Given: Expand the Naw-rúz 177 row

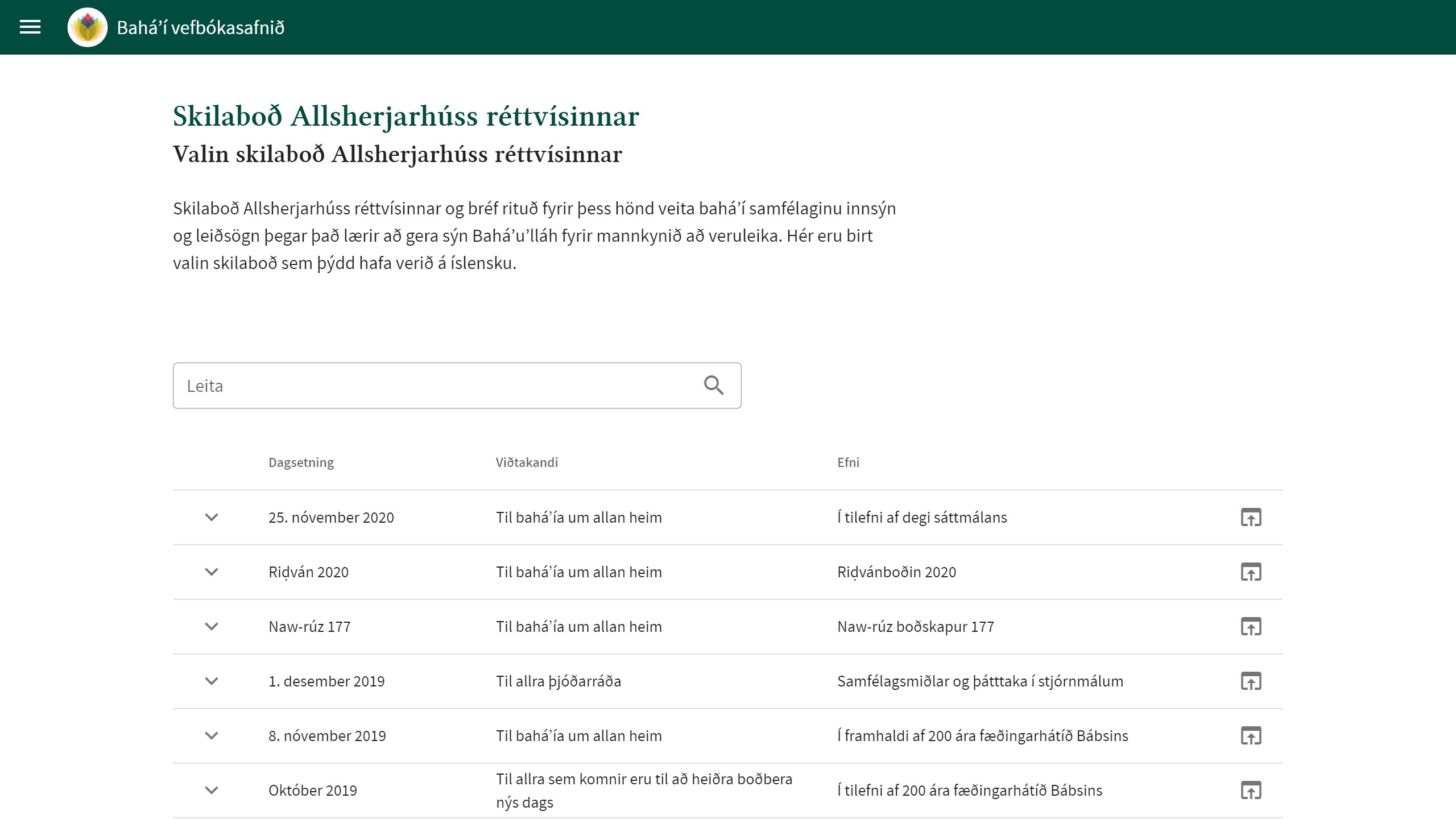Looking at the screenshot, I should [x=212, y=627].
